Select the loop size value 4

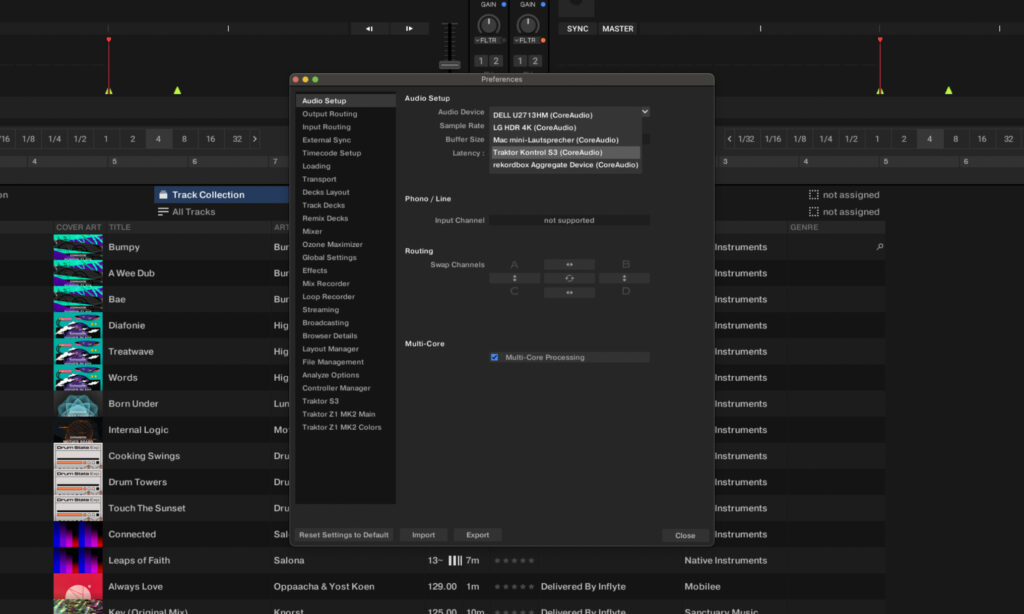pos(158,139)
